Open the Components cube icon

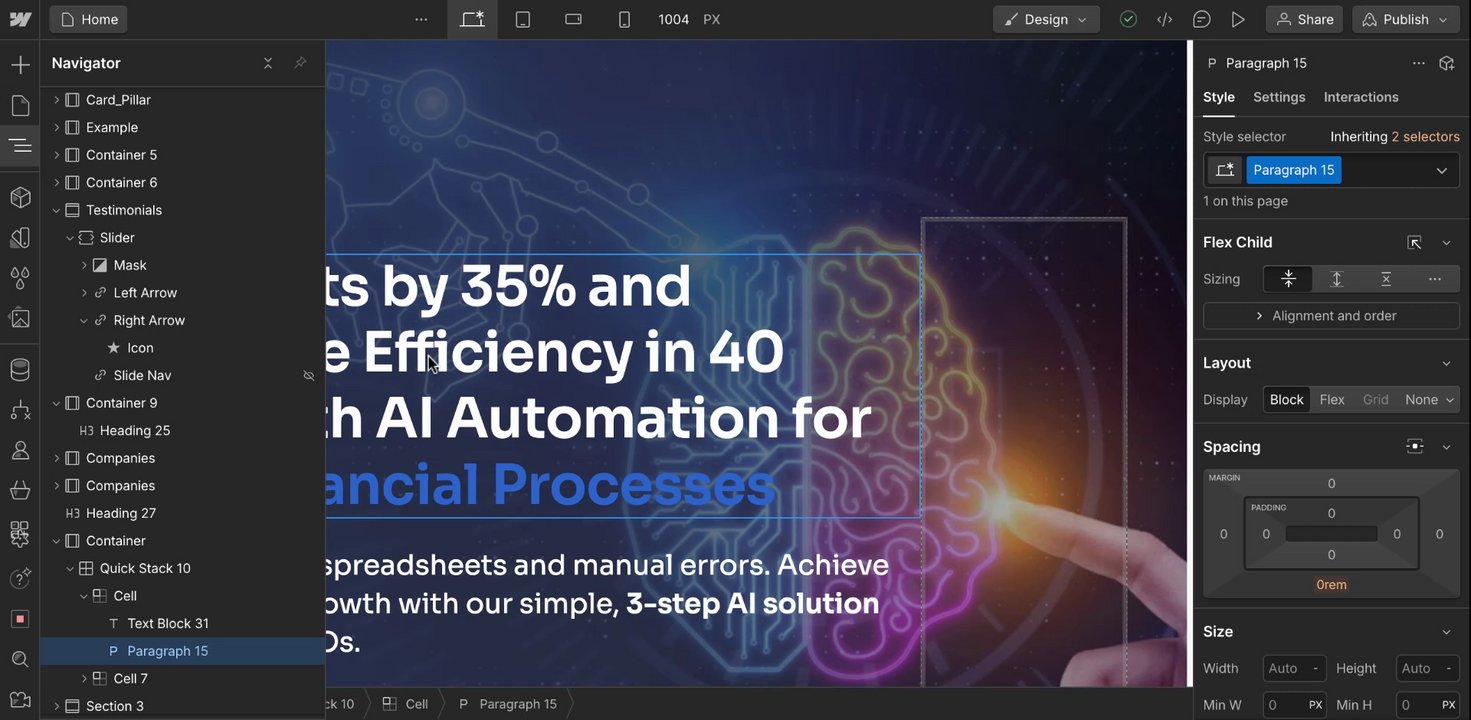[x=20, y=197]
